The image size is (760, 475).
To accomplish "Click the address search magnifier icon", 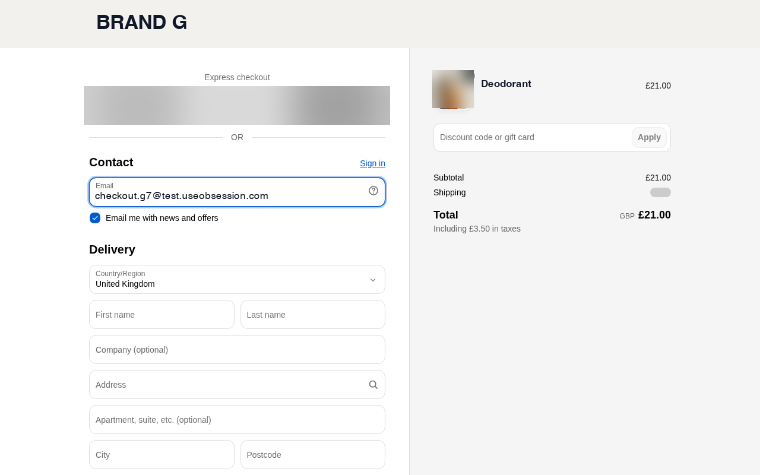I will point(373,385).
